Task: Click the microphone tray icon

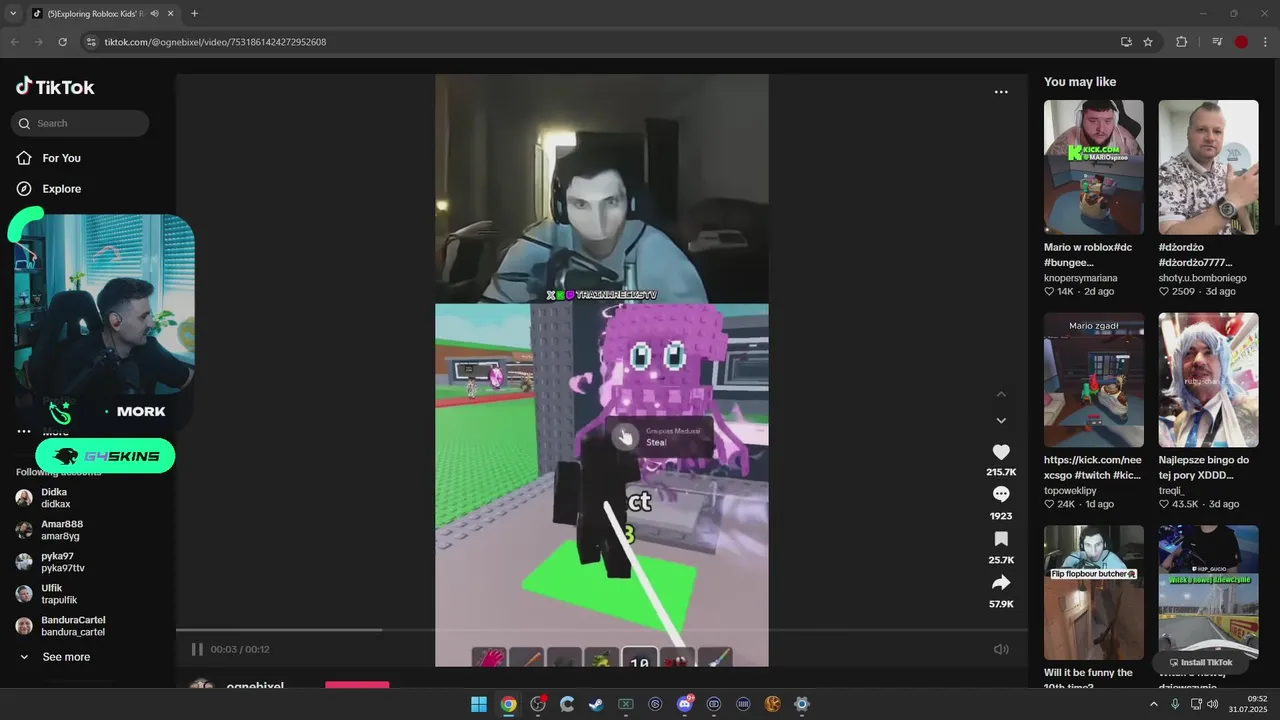Action: [x=1176, y=704]
